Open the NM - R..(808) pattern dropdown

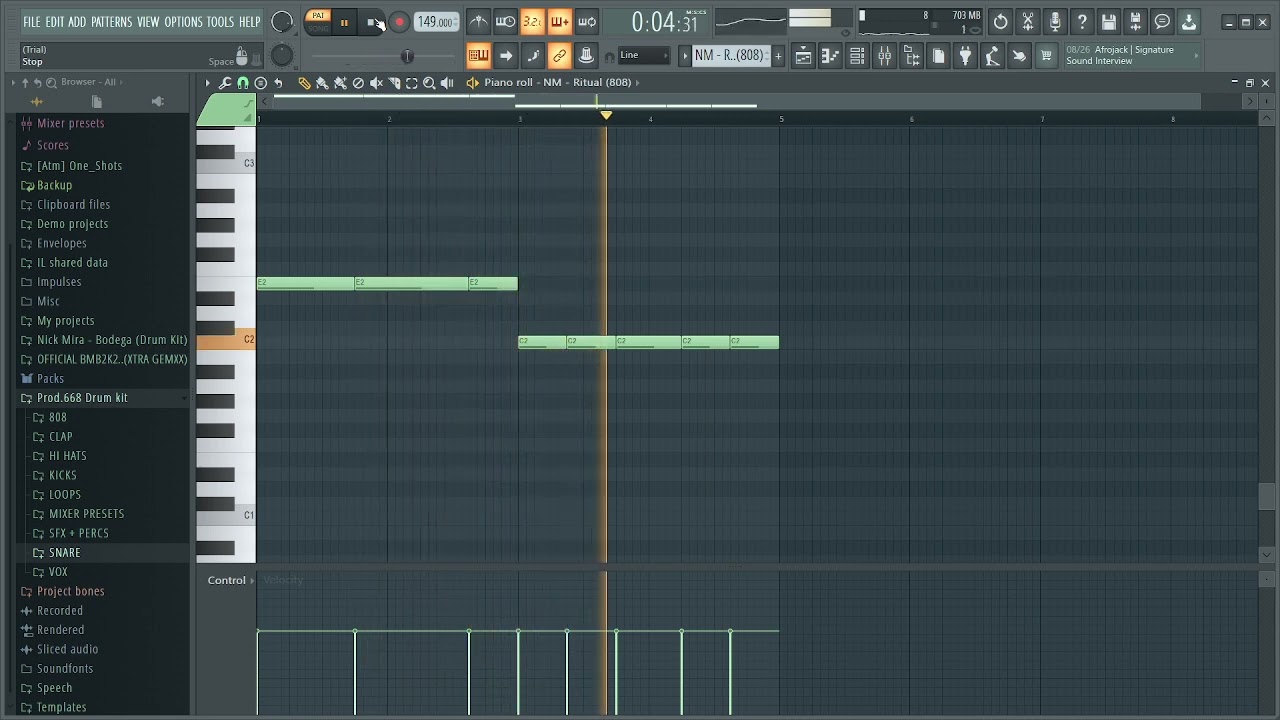(731, 56)
